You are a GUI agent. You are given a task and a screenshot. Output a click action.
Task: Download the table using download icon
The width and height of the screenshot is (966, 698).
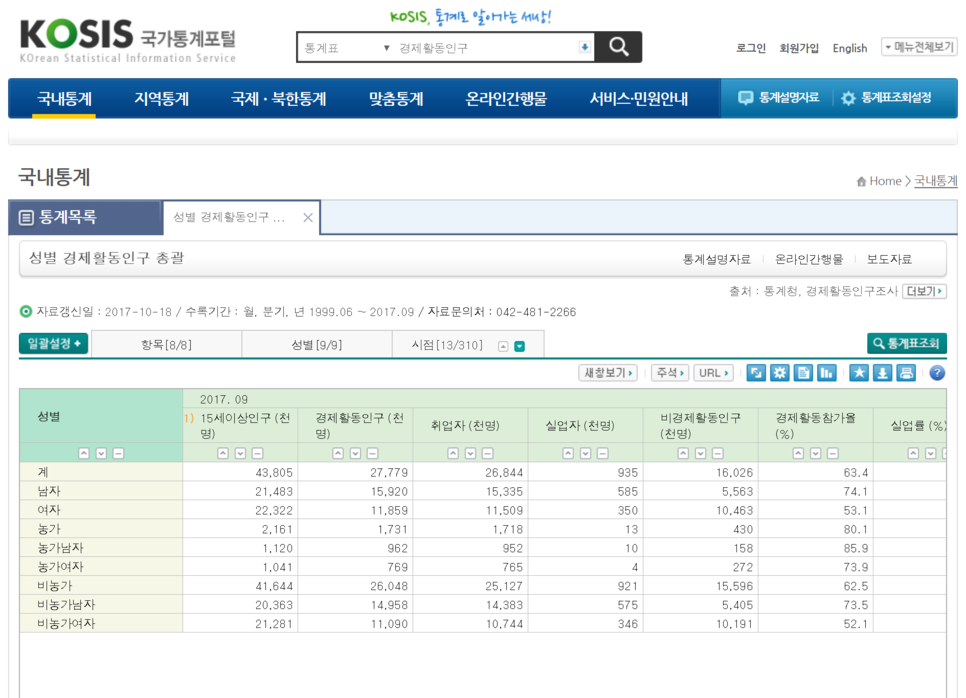[882, 373]
